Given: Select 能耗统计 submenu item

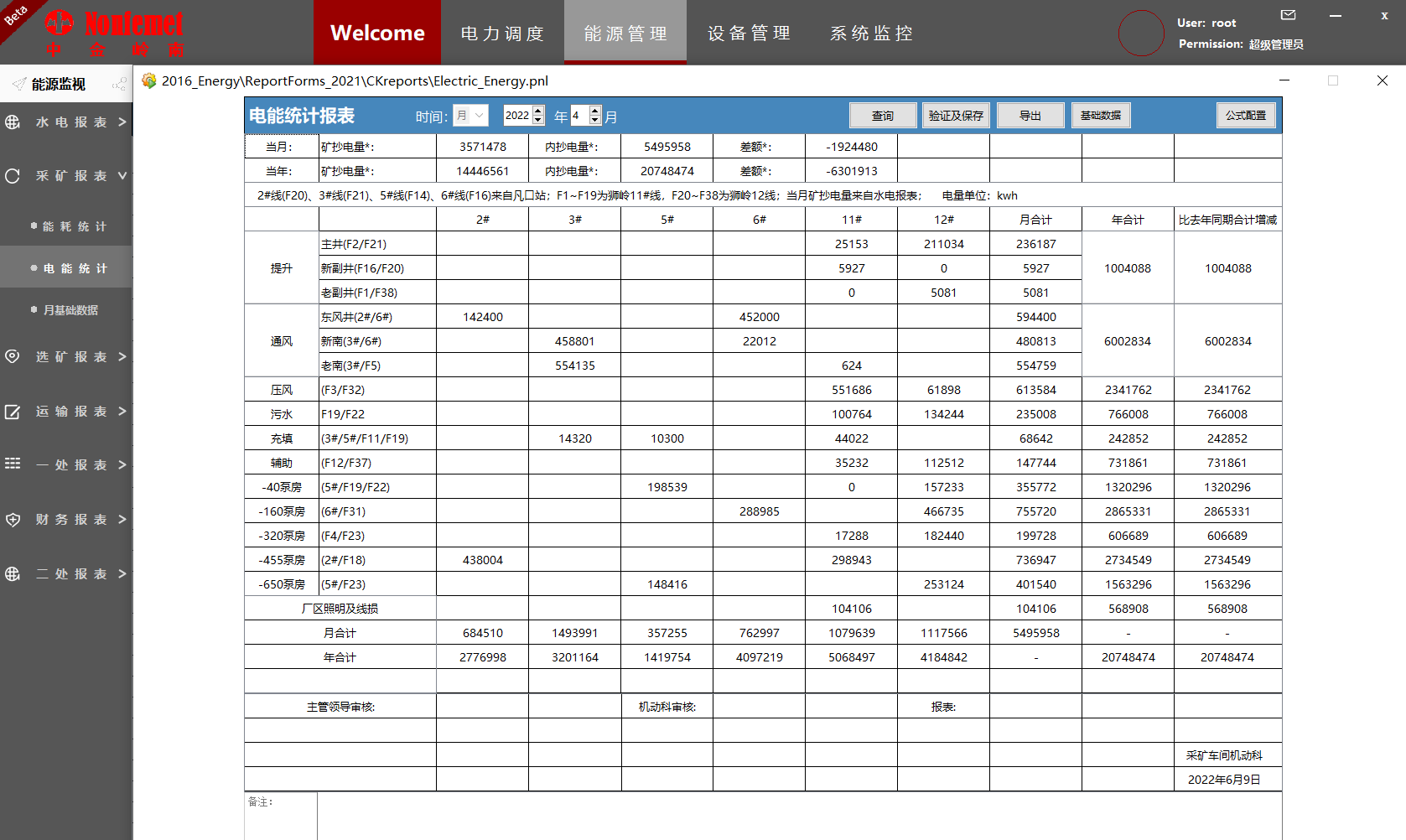Looking at the screenshot, I should click(66, 226).
